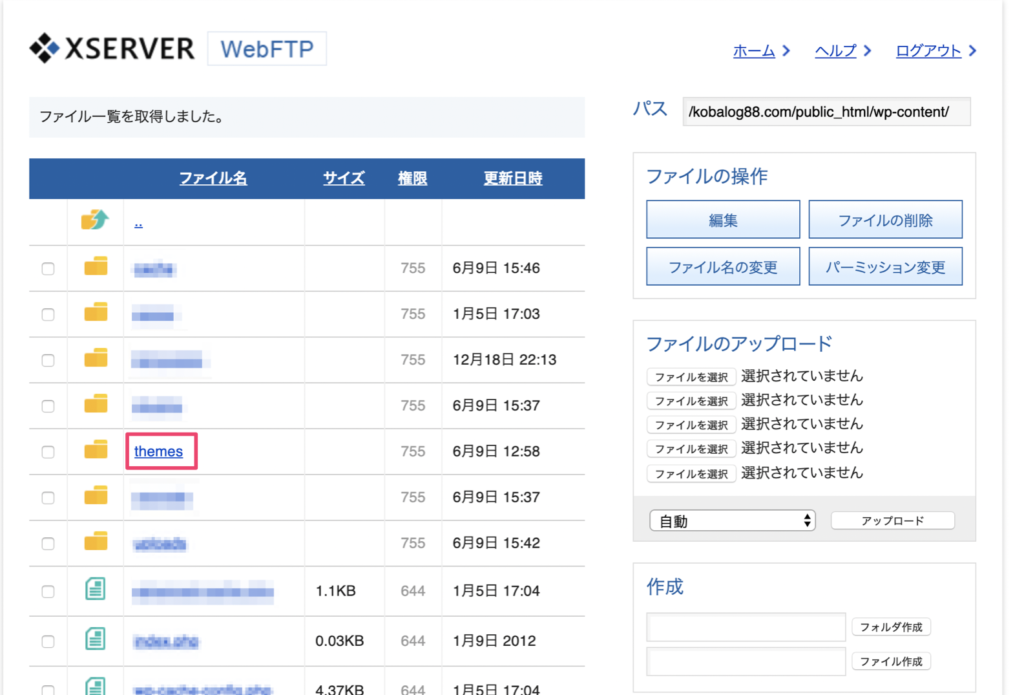
Task: Click the 0.03KB size cell
Action: tap(339, 641)
